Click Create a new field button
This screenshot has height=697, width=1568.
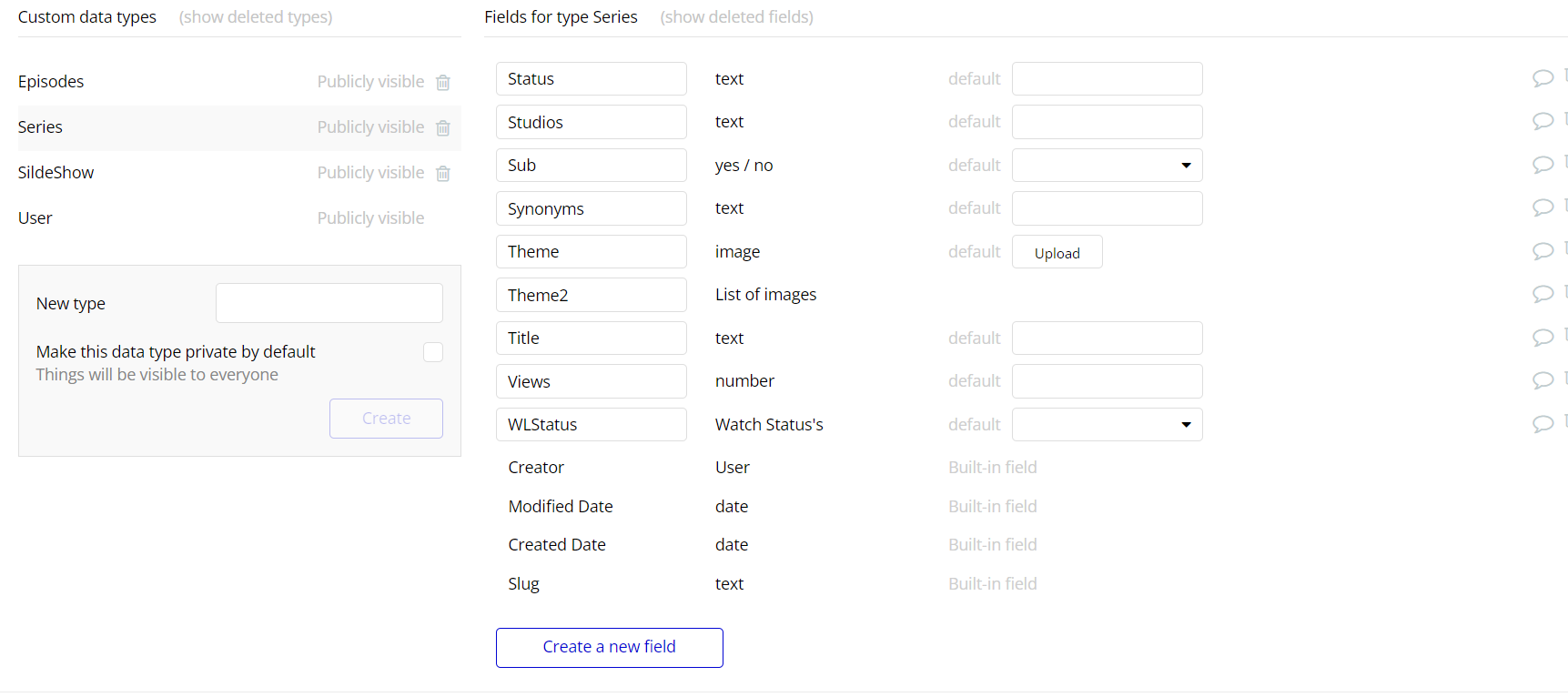pos(610,648)
